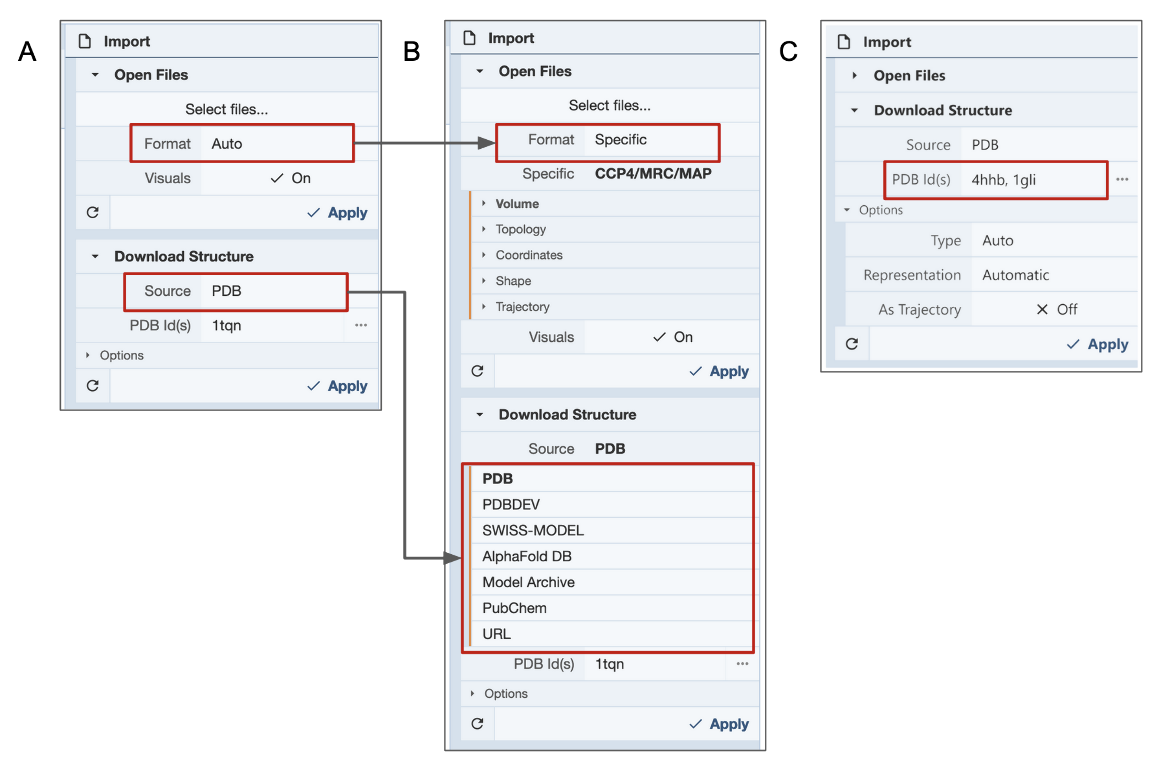Click the Import document icon in panel B
The image size is (1170, 769).
click(x=469, y=39)
